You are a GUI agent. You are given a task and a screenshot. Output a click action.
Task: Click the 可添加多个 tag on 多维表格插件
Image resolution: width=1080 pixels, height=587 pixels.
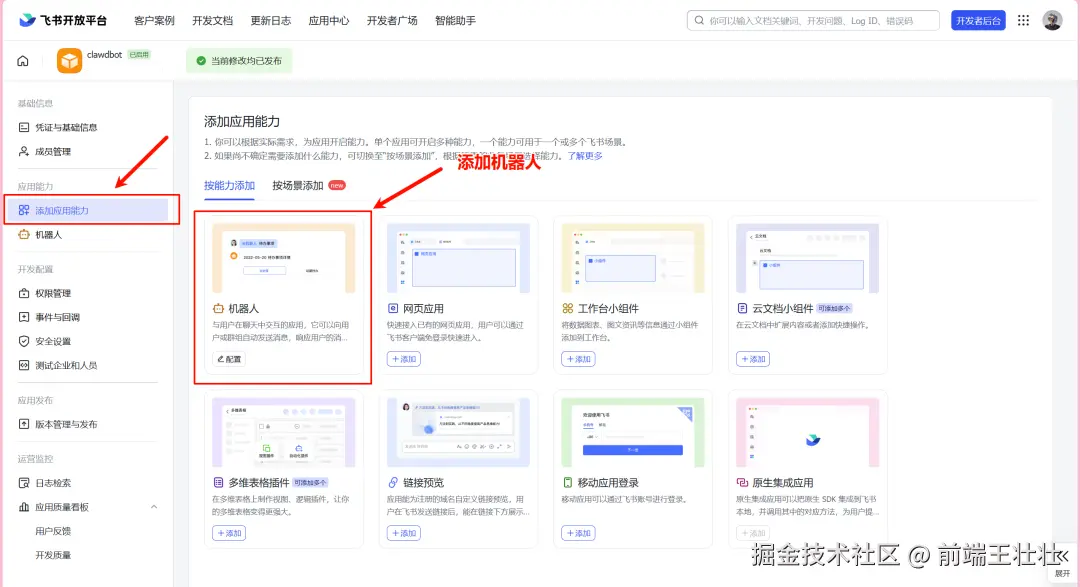tap(311, 482)
